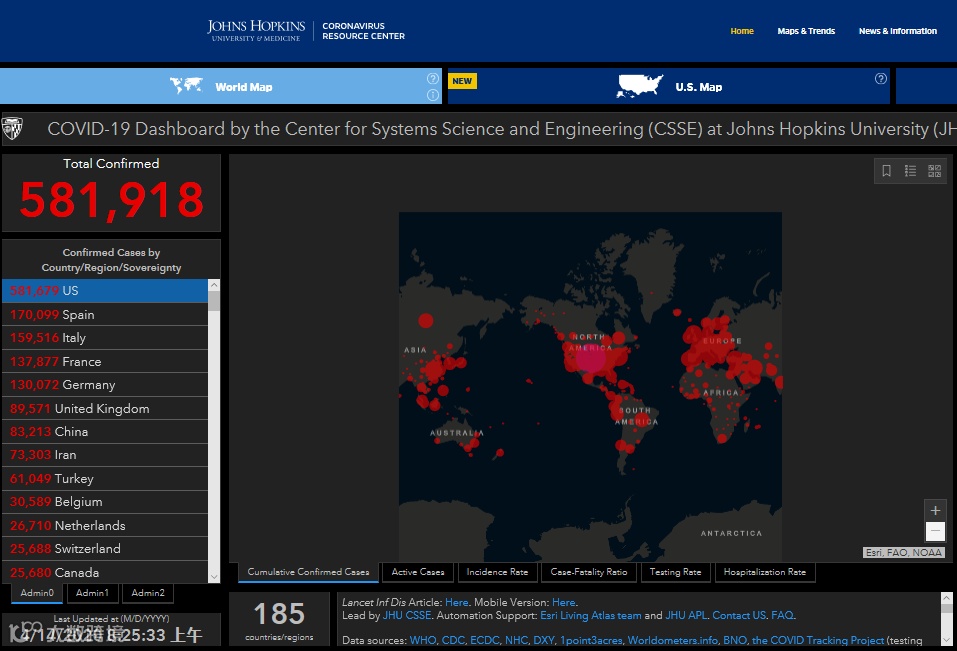
Task: Switch to the Case-Fatality Ratio tab
Action: pyautogui.click(x=588, y=572)
